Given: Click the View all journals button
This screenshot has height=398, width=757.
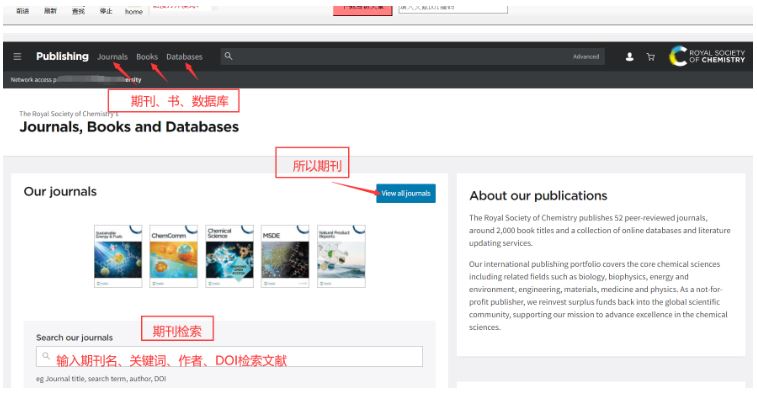Looking at the screenshot, I should tap(406, 193).
